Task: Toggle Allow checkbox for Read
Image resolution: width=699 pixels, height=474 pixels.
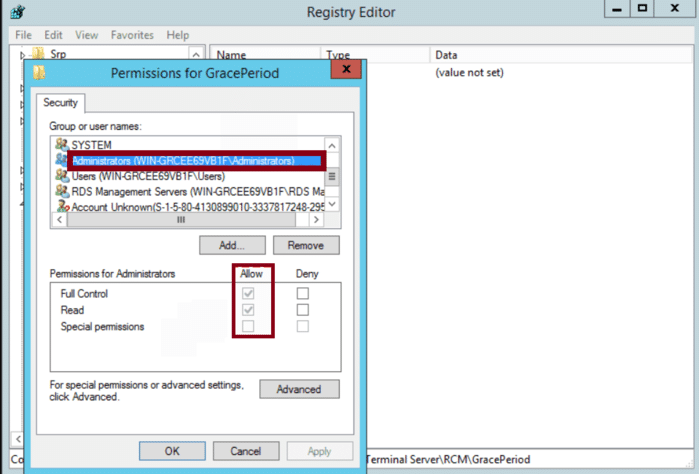Action: (x=248, y=309)
